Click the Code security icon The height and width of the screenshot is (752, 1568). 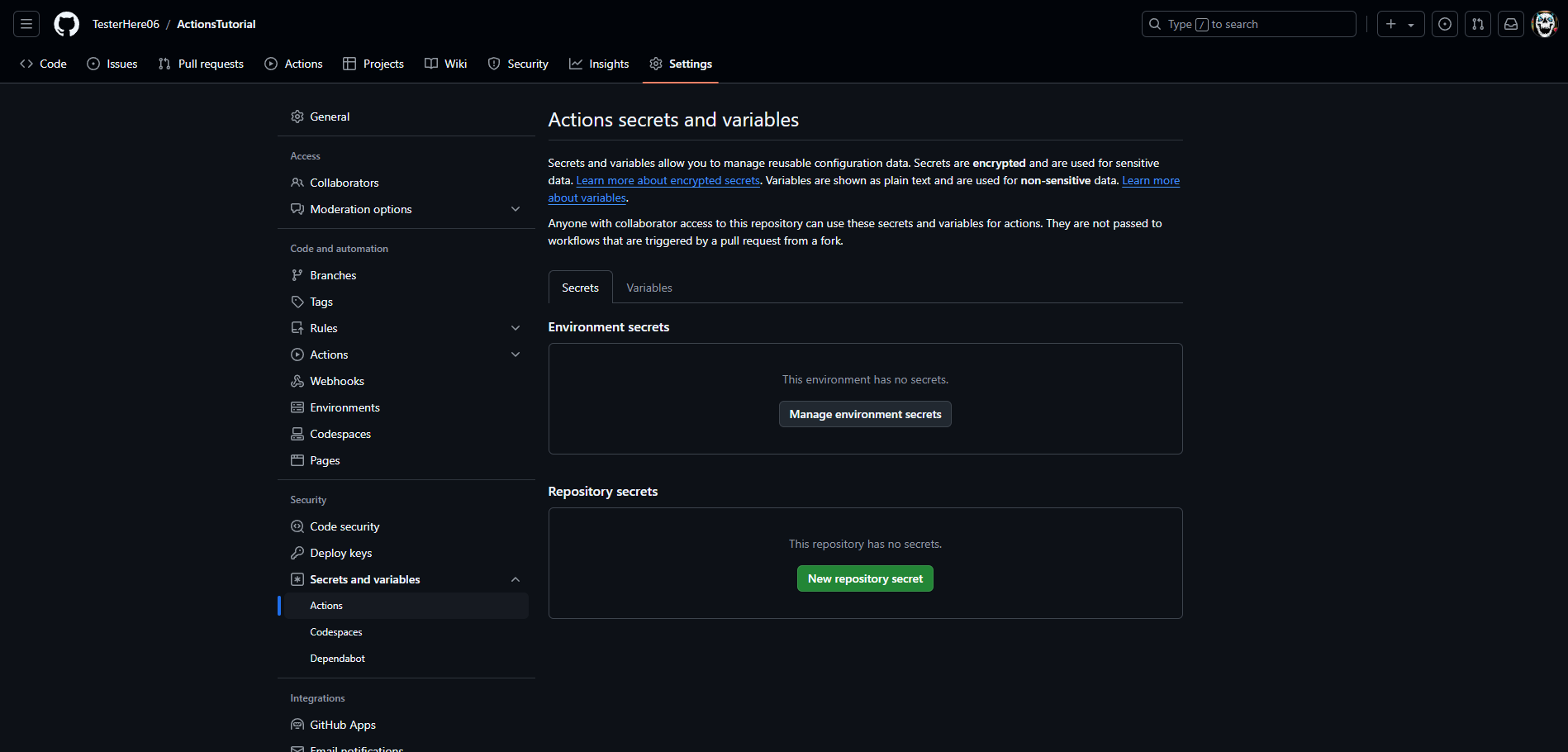pyautogui.click(x=297, y=526)
